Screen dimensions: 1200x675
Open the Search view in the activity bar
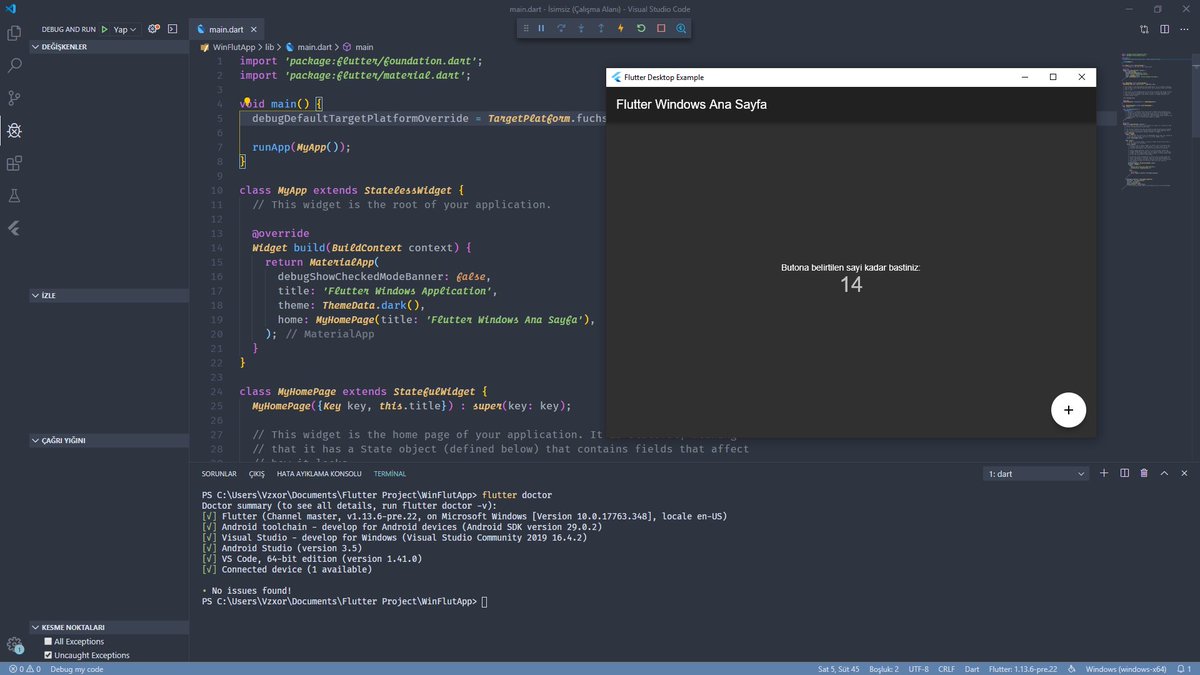14,65
